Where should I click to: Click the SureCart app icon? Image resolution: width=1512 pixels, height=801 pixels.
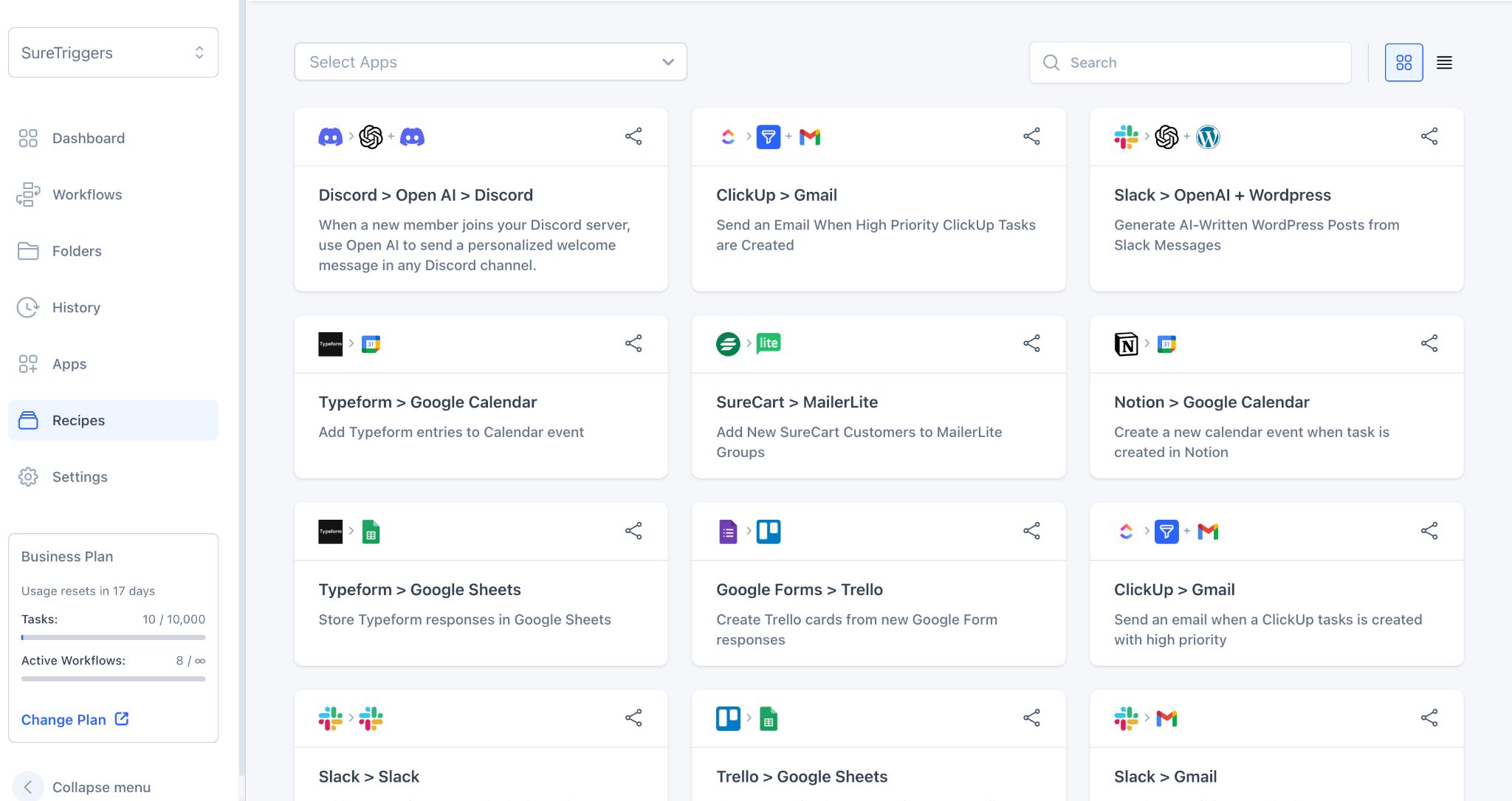(x=728, y=344)
